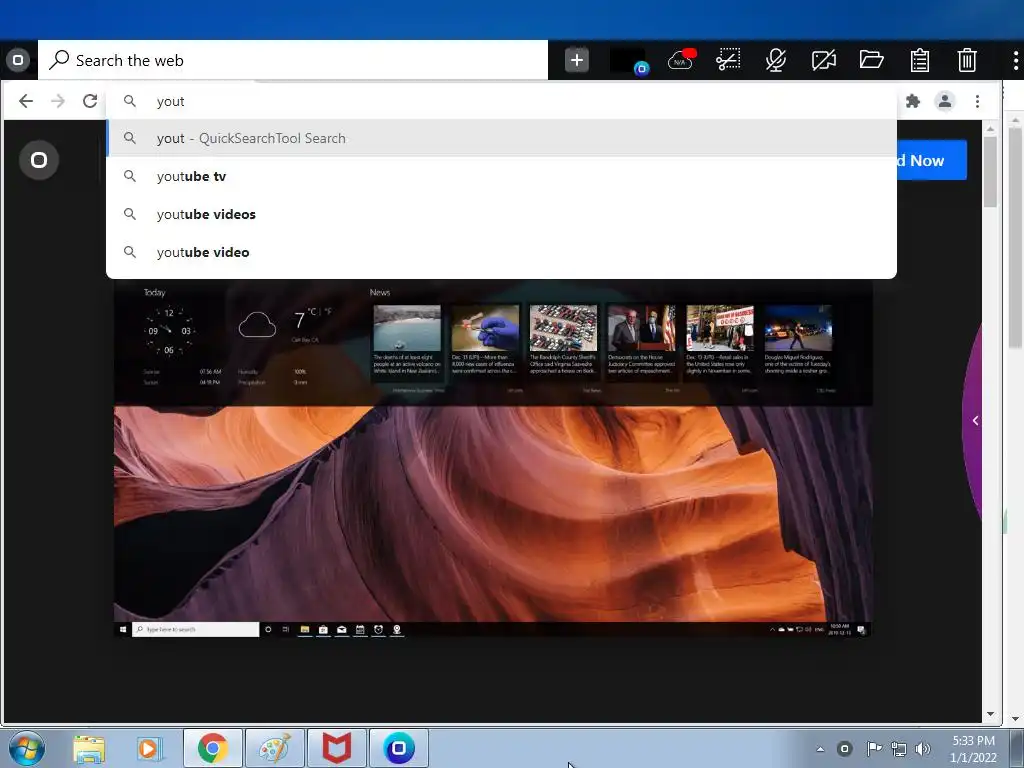This screenshot has height=768, width=1024.
Task: Open the Windows Start button
Action: click(26, 748)
